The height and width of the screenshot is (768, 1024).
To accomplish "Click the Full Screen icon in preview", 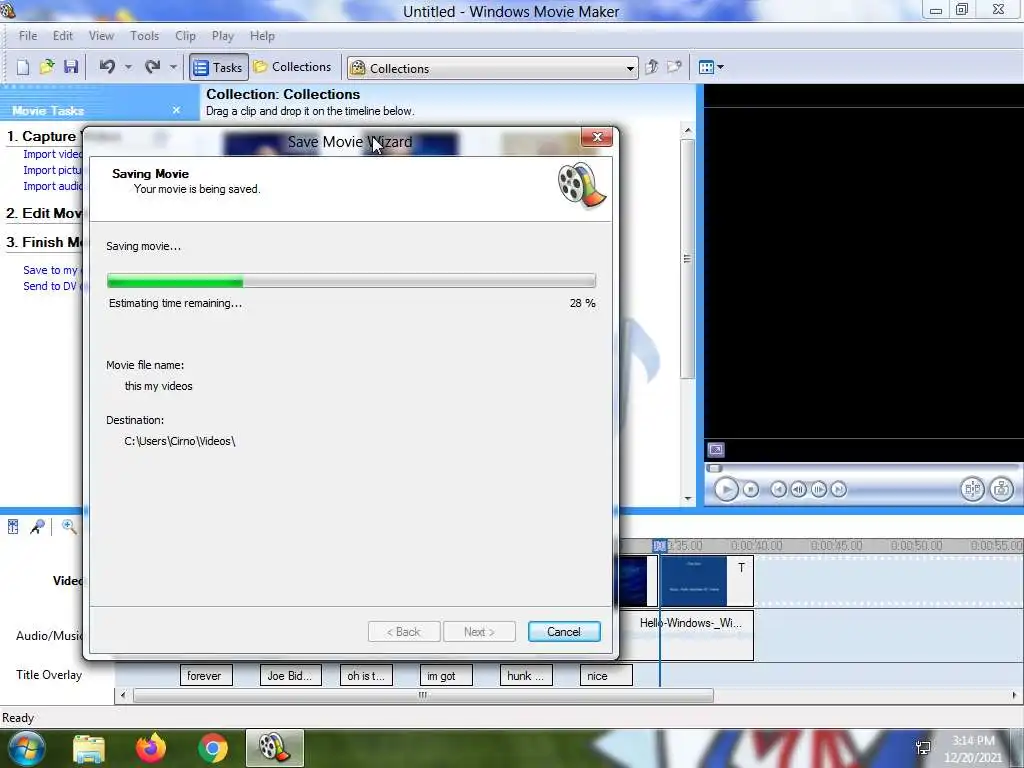I will [716, 449].
